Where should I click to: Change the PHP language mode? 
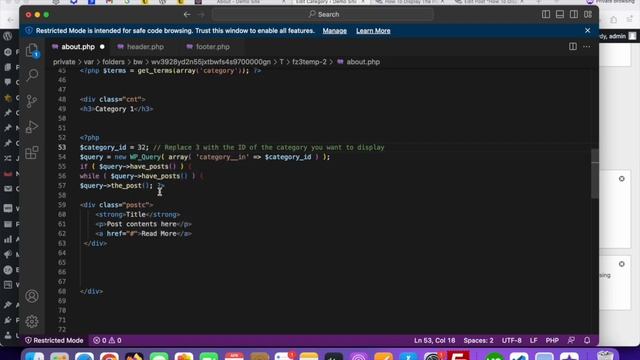(552, 340)
